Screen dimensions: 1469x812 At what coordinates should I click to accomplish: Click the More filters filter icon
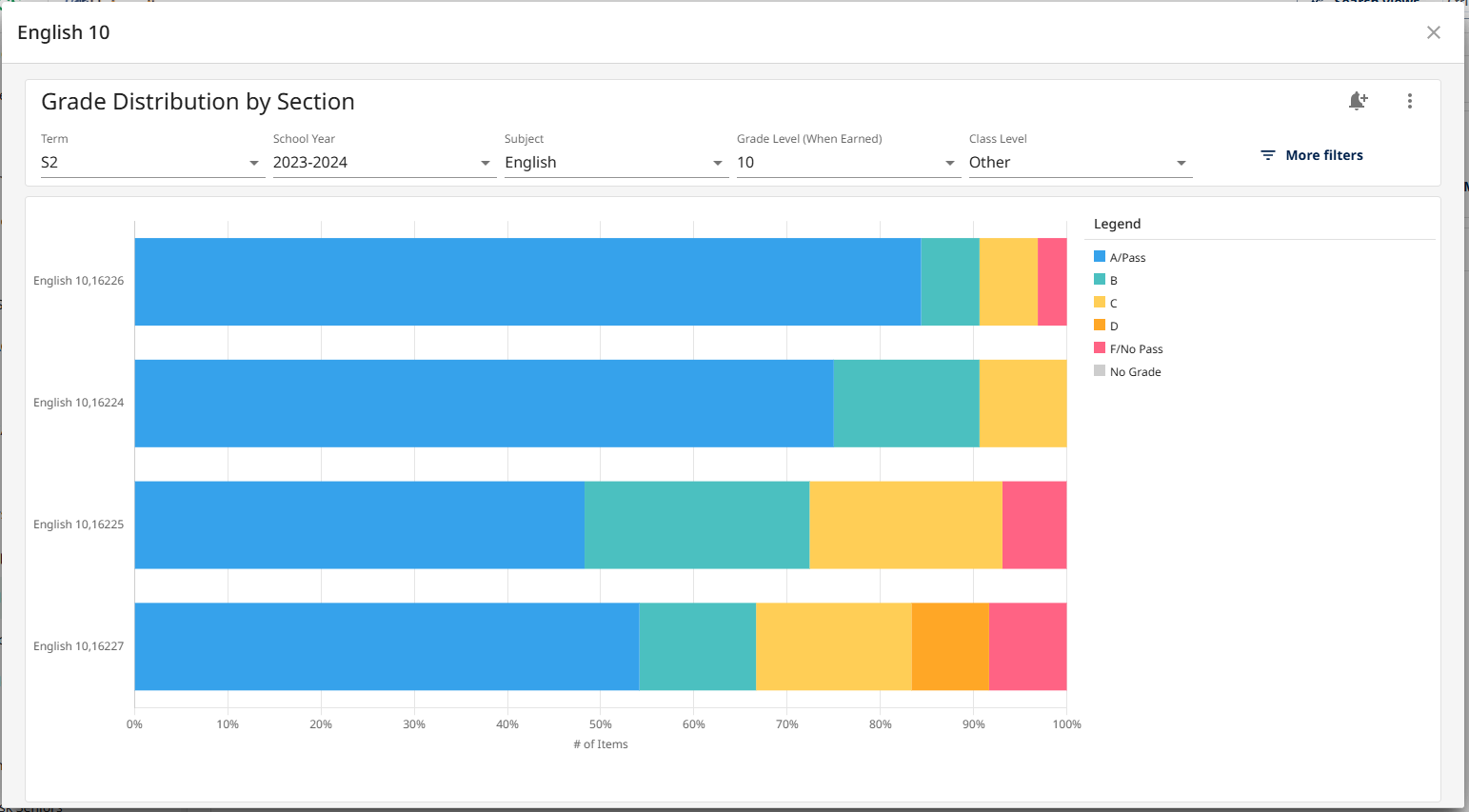point(1268,155)
